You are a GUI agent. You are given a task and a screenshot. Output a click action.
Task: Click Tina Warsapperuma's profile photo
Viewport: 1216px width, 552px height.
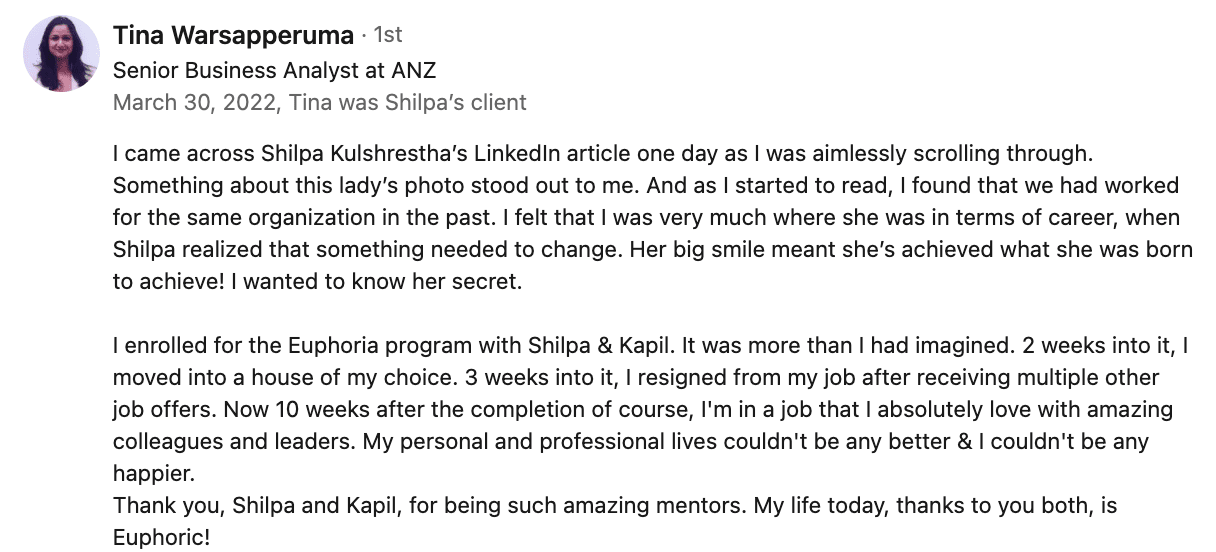point(61,54)
